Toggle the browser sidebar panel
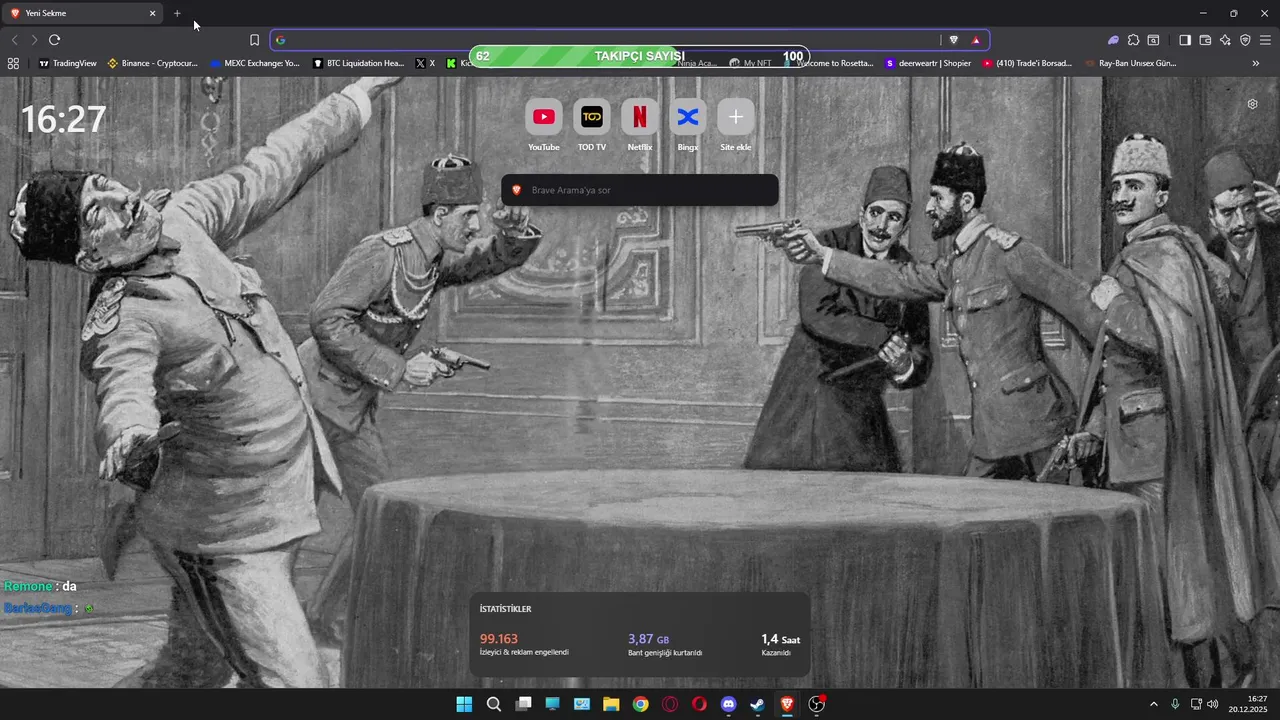This screenshot has height=720, width=1280. click(x=1185, y=40)
